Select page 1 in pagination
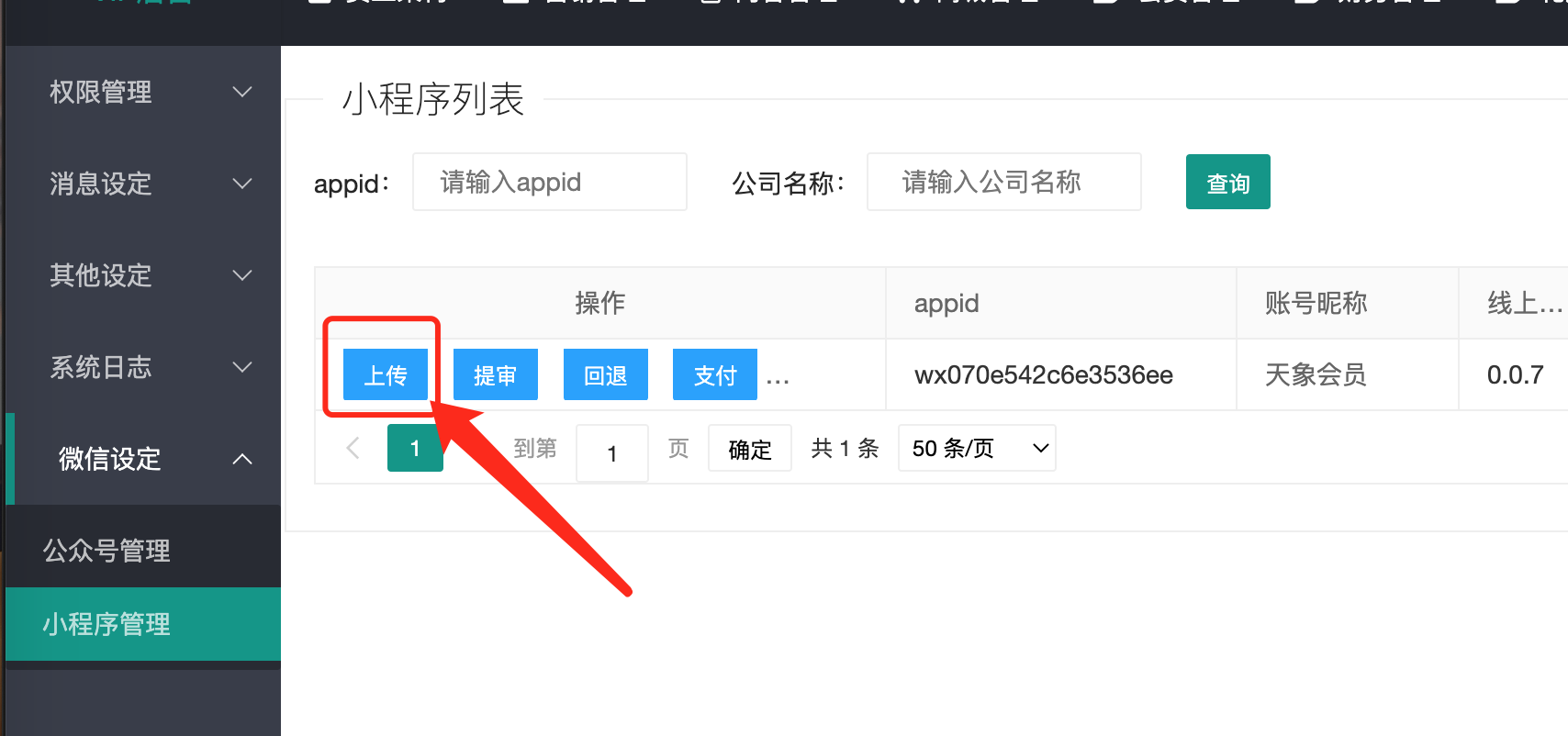 pyautogui.click(x=415, y=448)
